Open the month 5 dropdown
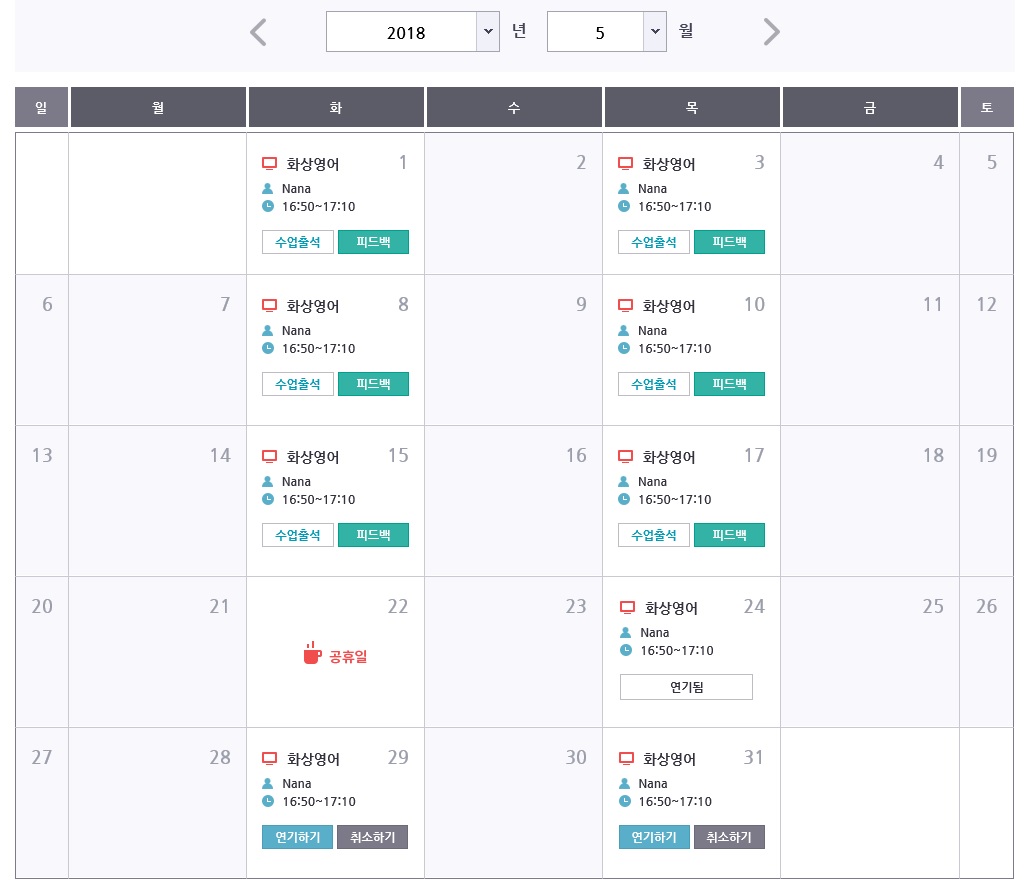Viewport: 1029px width, 885px height. (655, 32)
